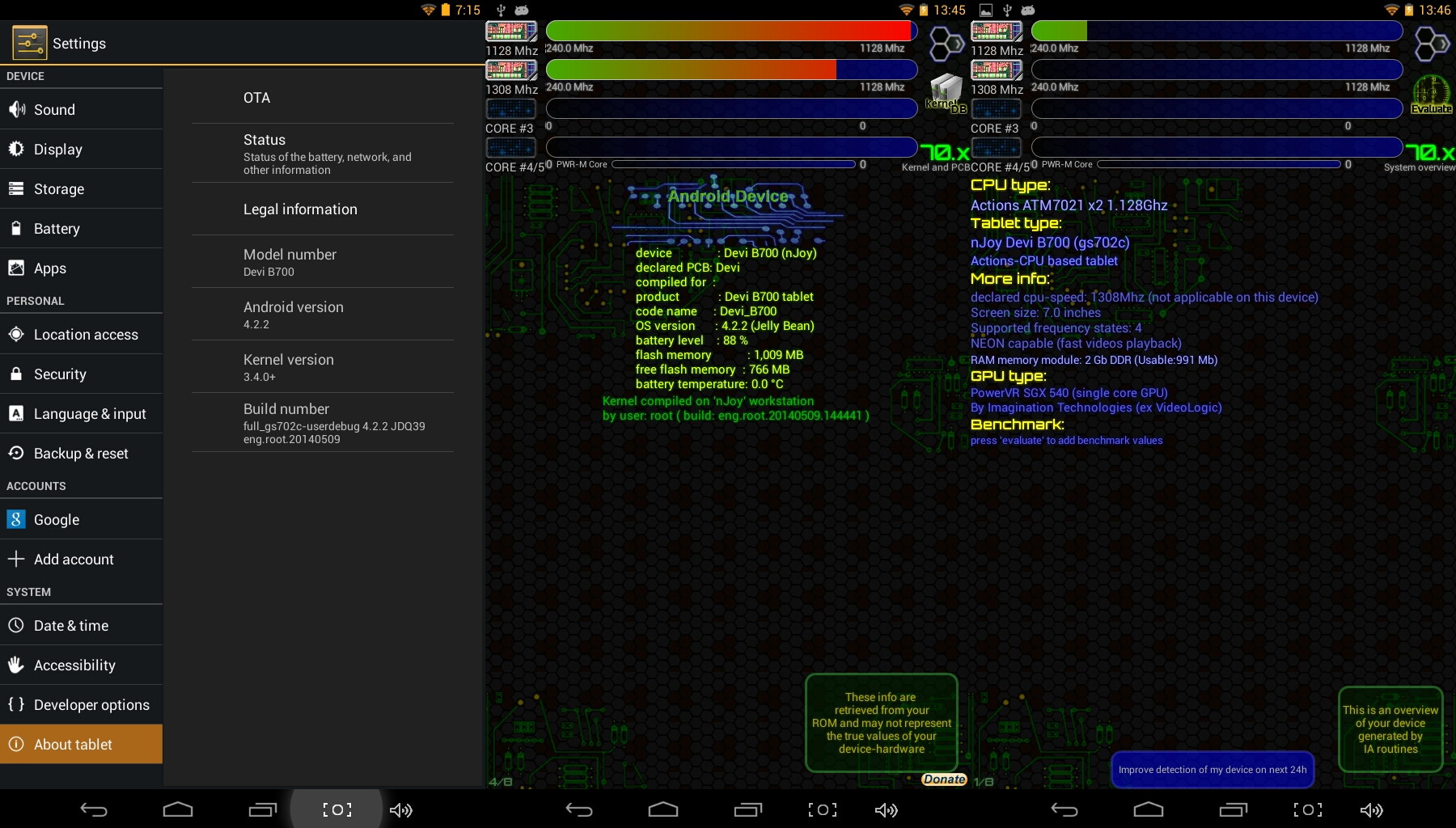Tap the Evaluate benchmark icon
This screenshot has height=828, width=1456.
pyautogui.click(x=1431, y=94)
